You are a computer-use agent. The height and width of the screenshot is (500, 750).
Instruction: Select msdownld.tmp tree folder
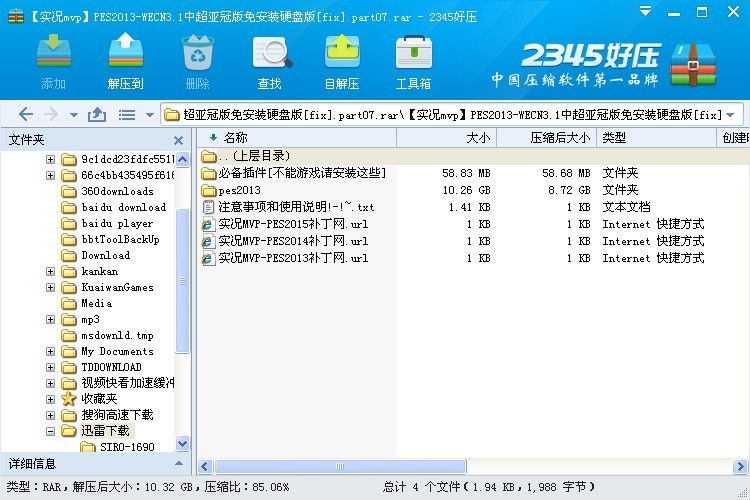[117, 335]
